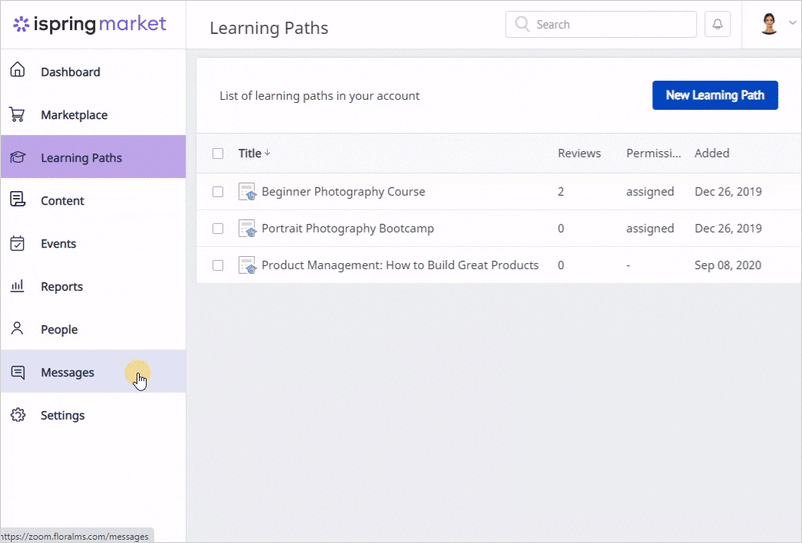Open the Content section
The width and height of the screenshot is (802, 543).
point(93,200)
